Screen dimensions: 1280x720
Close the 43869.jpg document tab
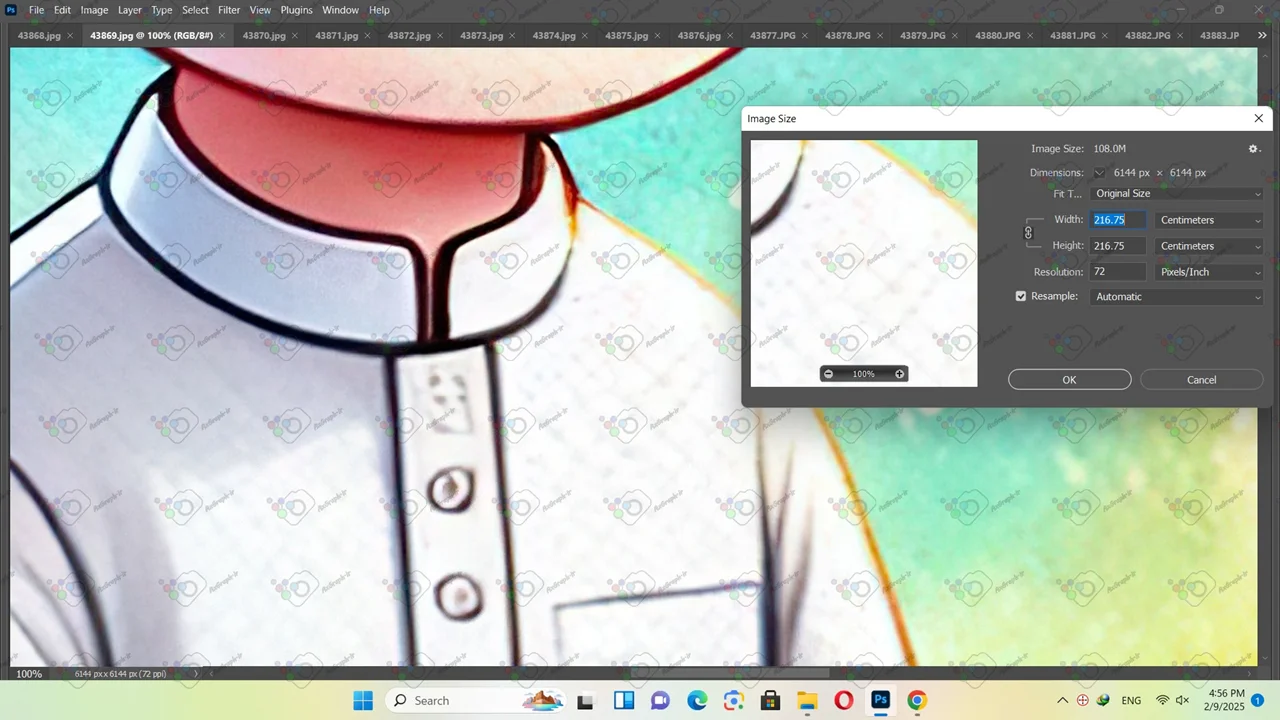222,36
